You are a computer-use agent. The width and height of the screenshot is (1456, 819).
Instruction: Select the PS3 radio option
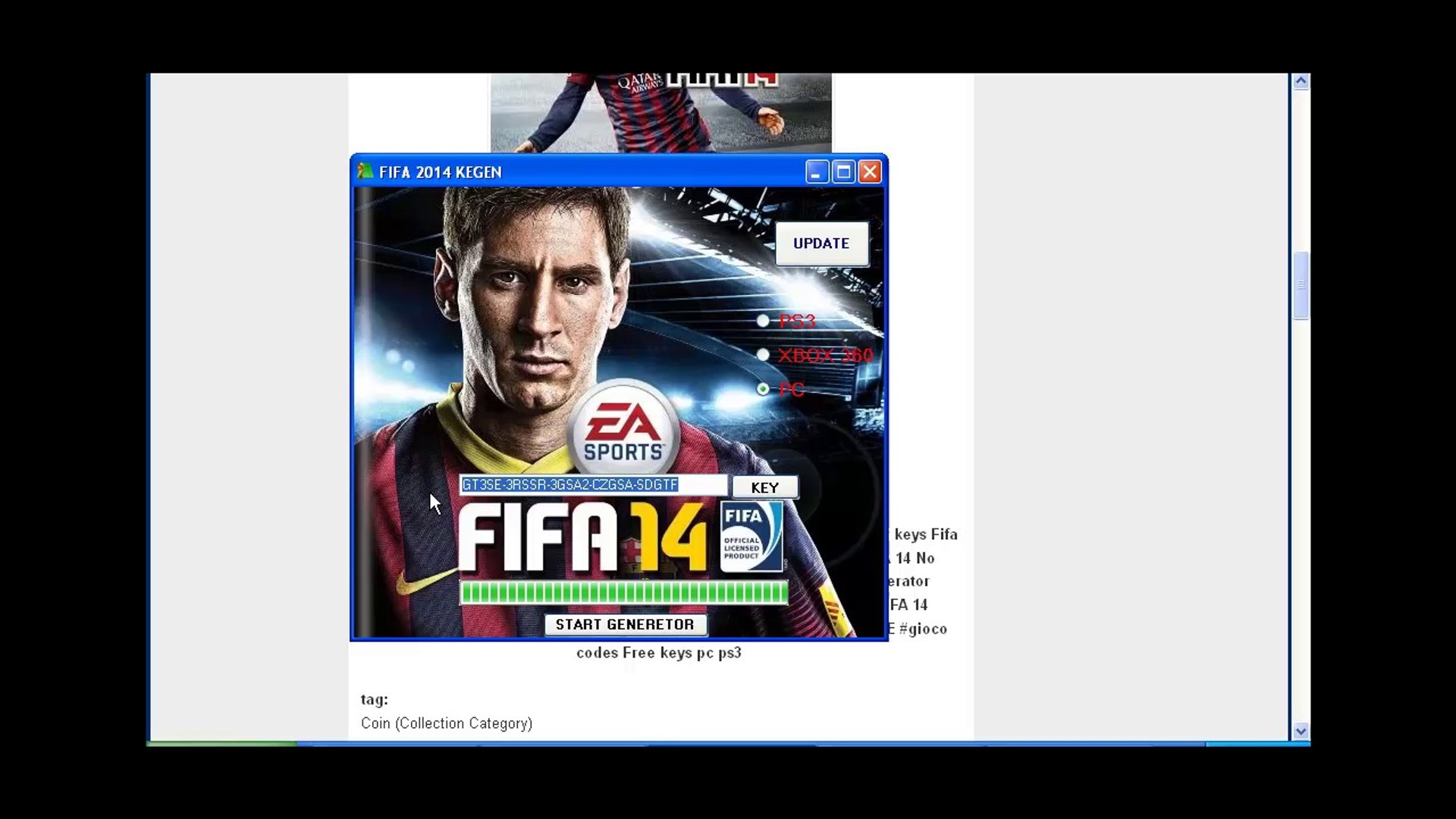(763, 321)
